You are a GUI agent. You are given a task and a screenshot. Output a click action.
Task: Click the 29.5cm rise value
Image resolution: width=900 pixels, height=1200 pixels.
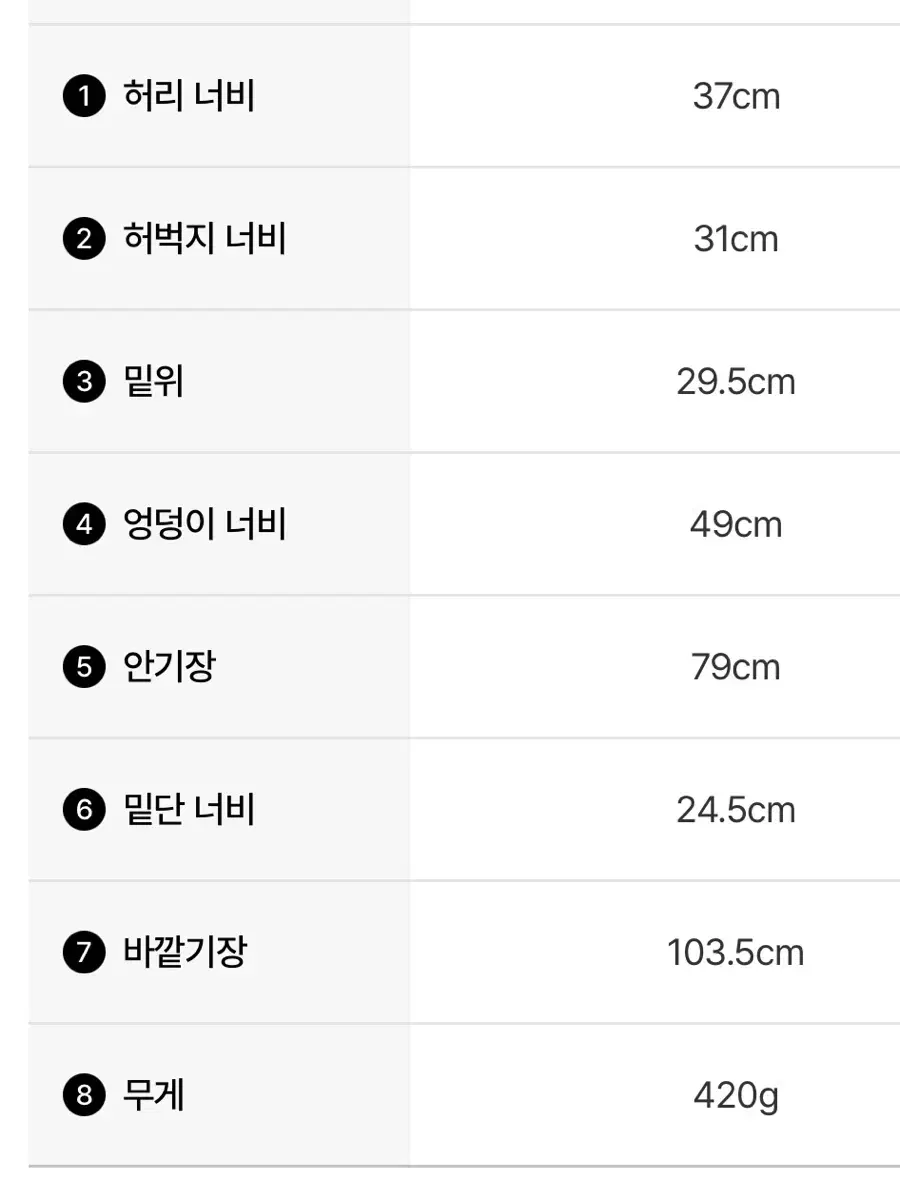pos(736,382)
